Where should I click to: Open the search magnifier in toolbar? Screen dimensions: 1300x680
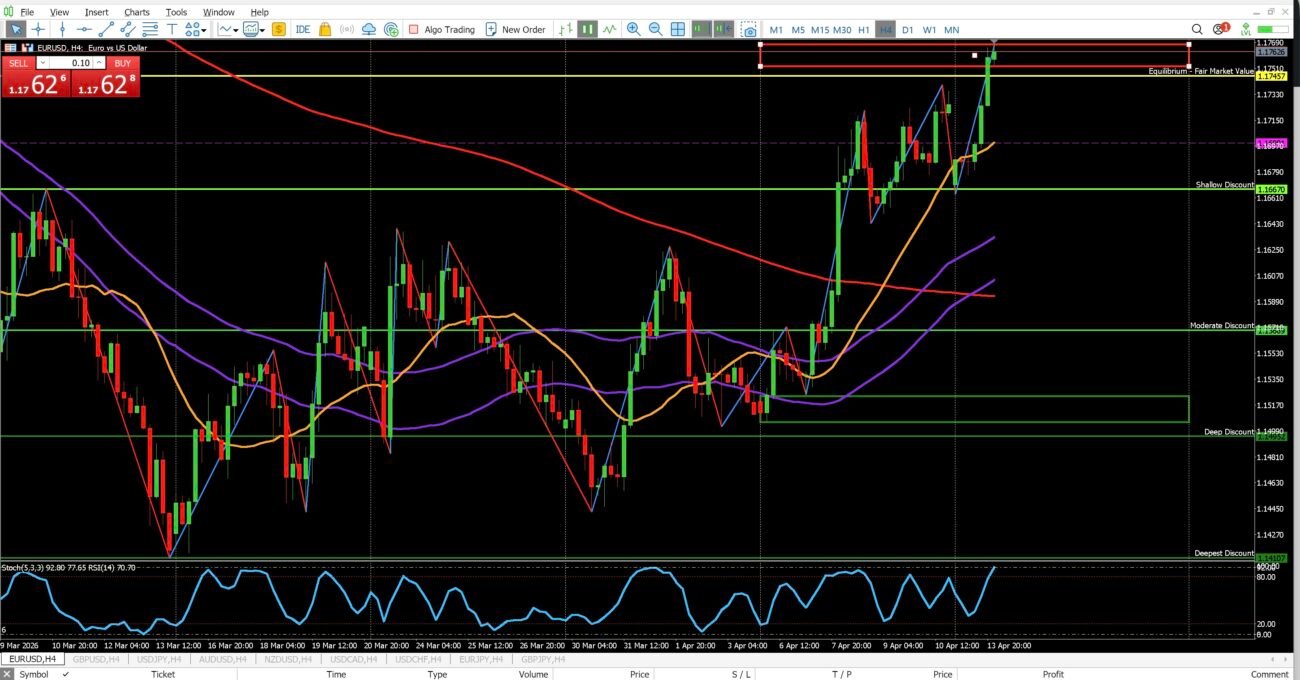tap(1197, 30)
